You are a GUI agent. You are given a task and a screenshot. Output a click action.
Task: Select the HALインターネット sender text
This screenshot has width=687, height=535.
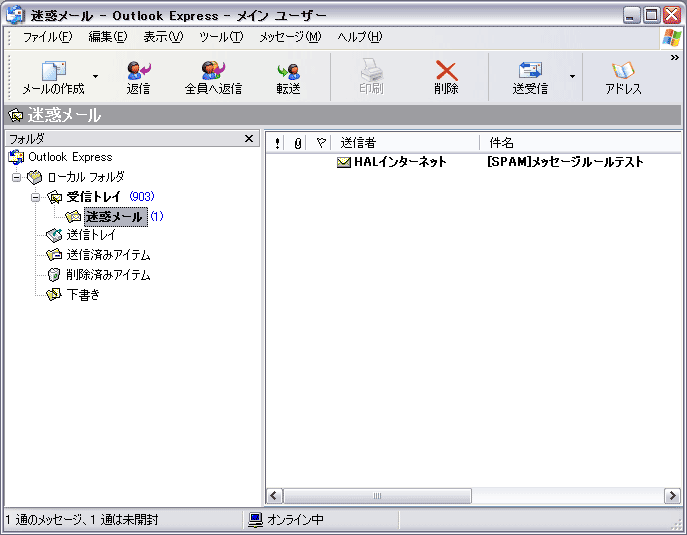400,162
